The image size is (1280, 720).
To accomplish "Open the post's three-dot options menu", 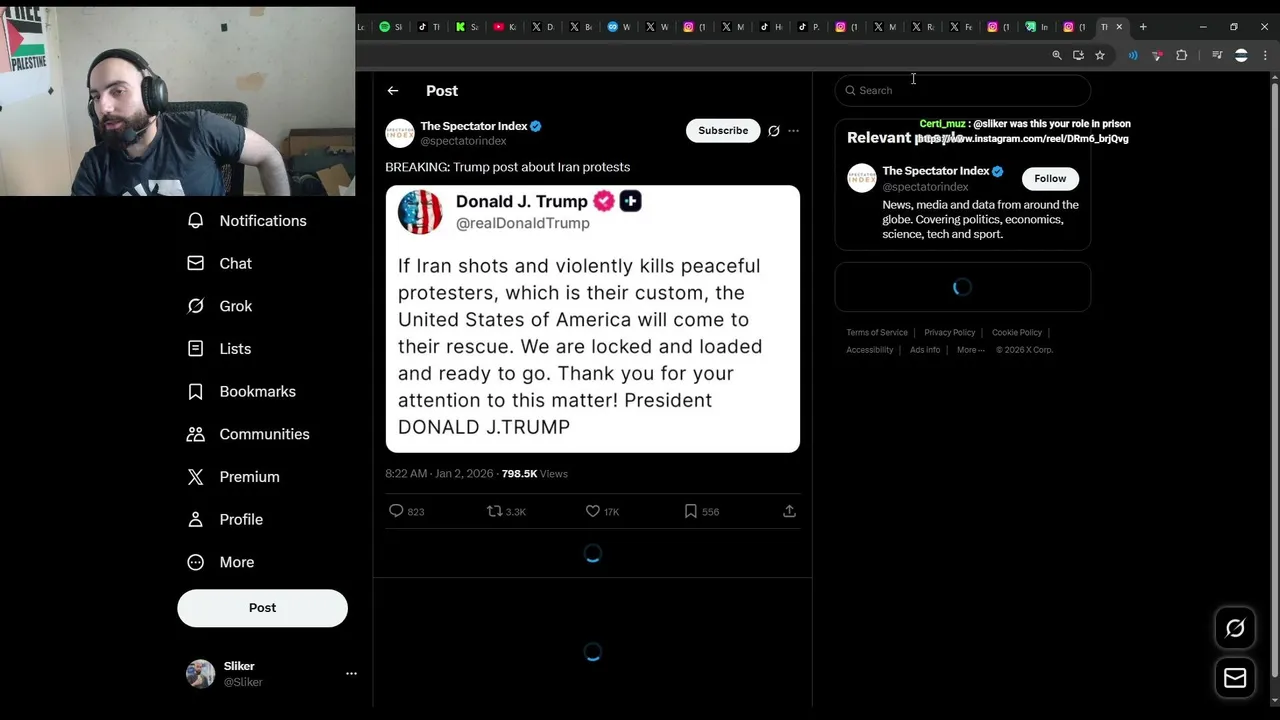I will 793,131.
